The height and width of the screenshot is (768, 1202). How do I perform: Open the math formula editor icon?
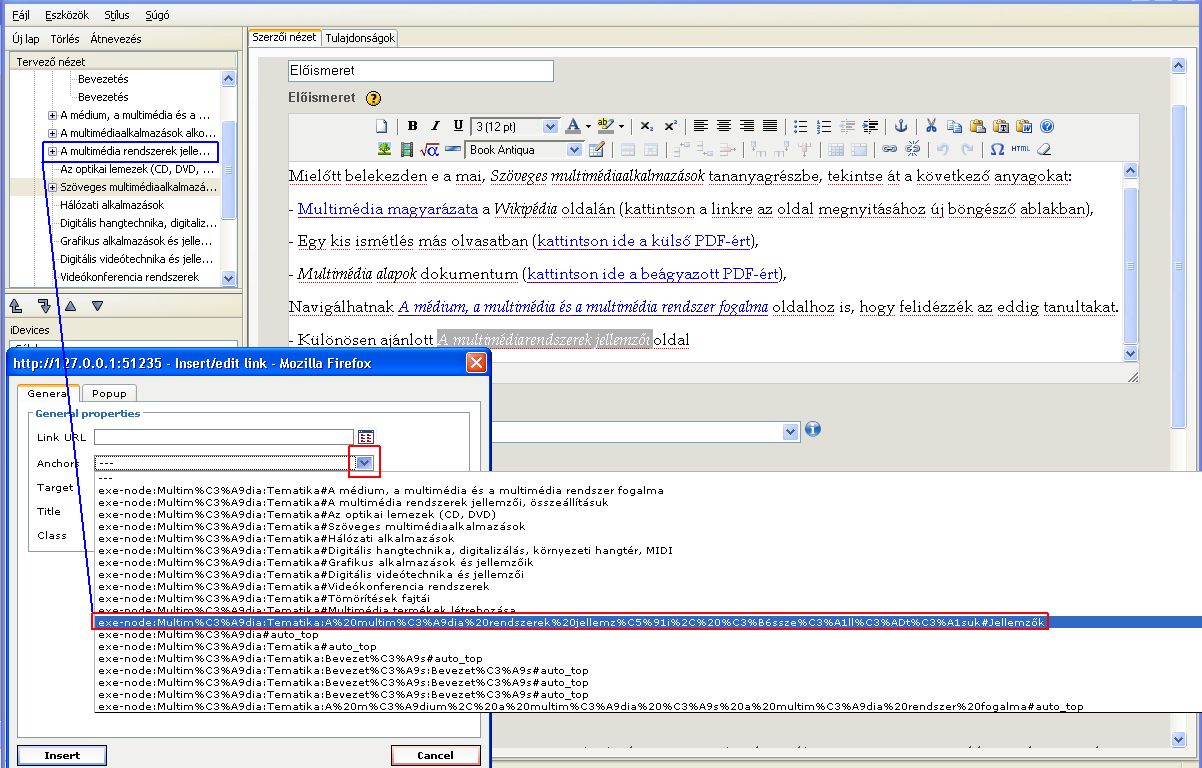[430, 150]
